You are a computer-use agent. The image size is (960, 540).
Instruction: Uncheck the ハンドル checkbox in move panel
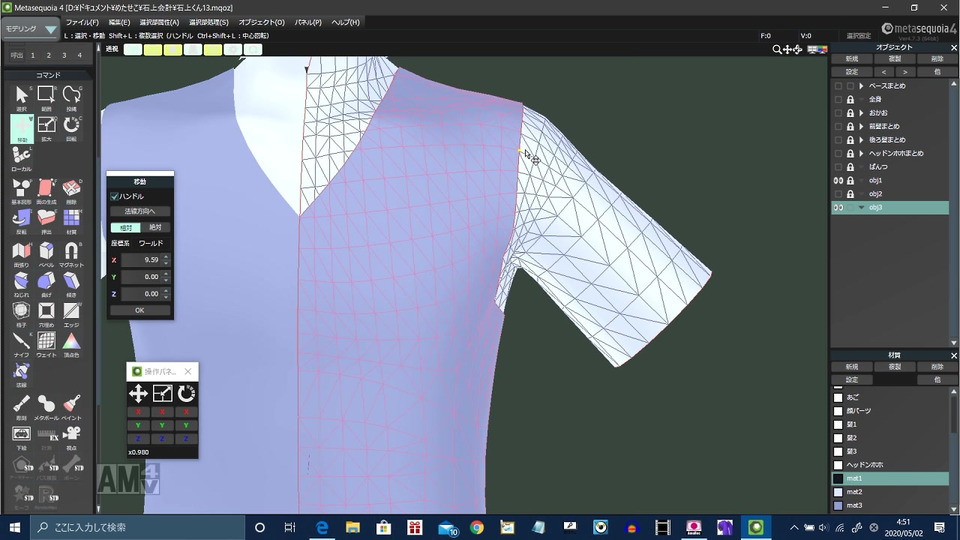[x=115, y=197]
